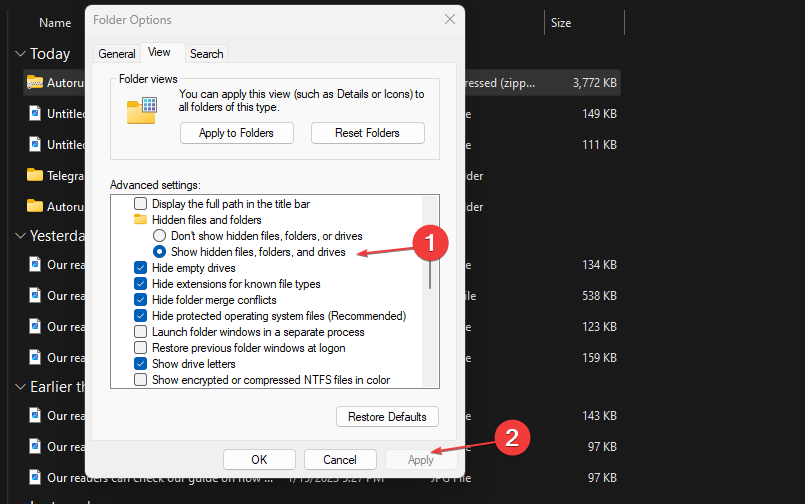Select the file icon in the 123 KB row
Image resolution: width=805 pixels, height=504 pixels.
pos(34,326)
